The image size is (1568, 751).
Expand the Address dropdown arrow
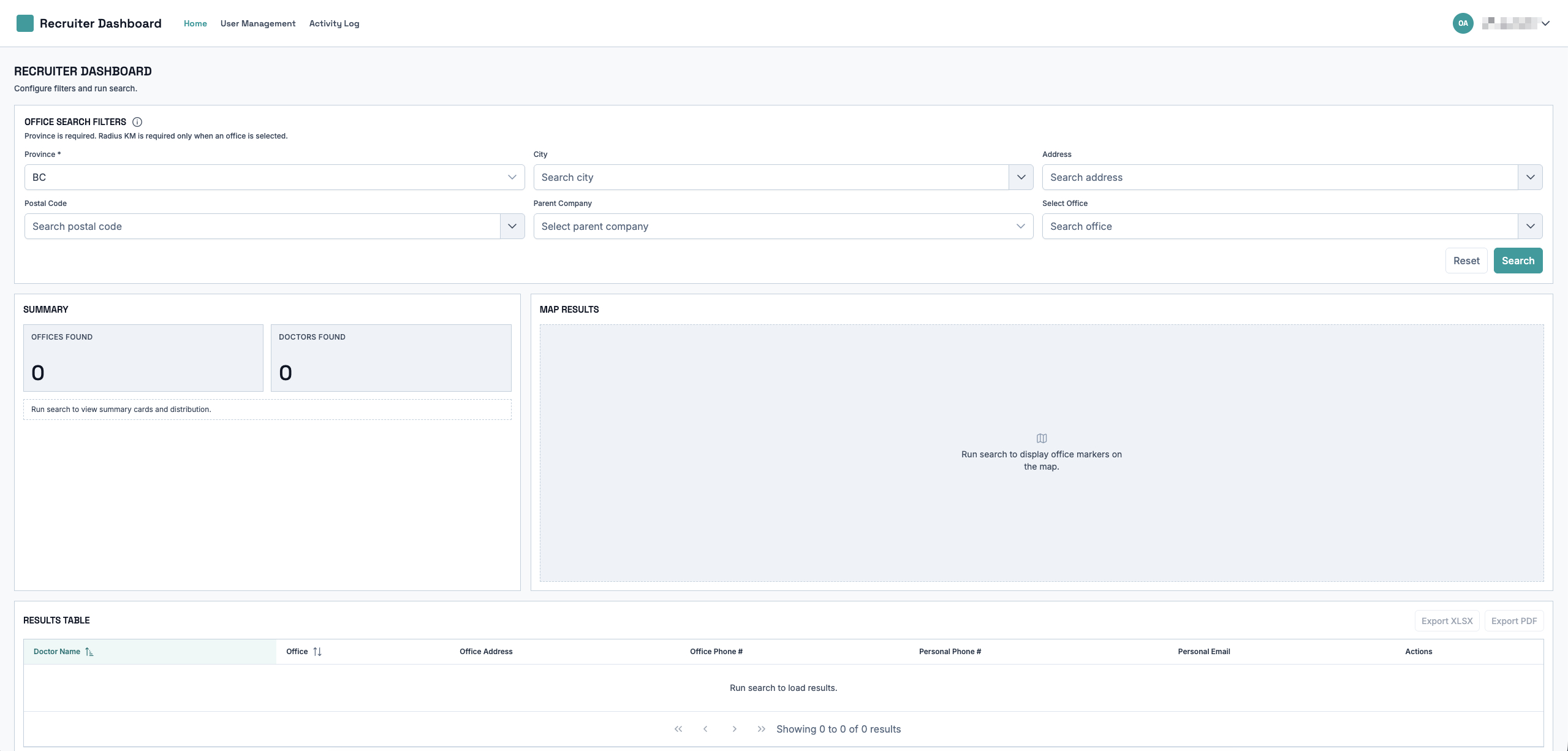point(1530,177)
